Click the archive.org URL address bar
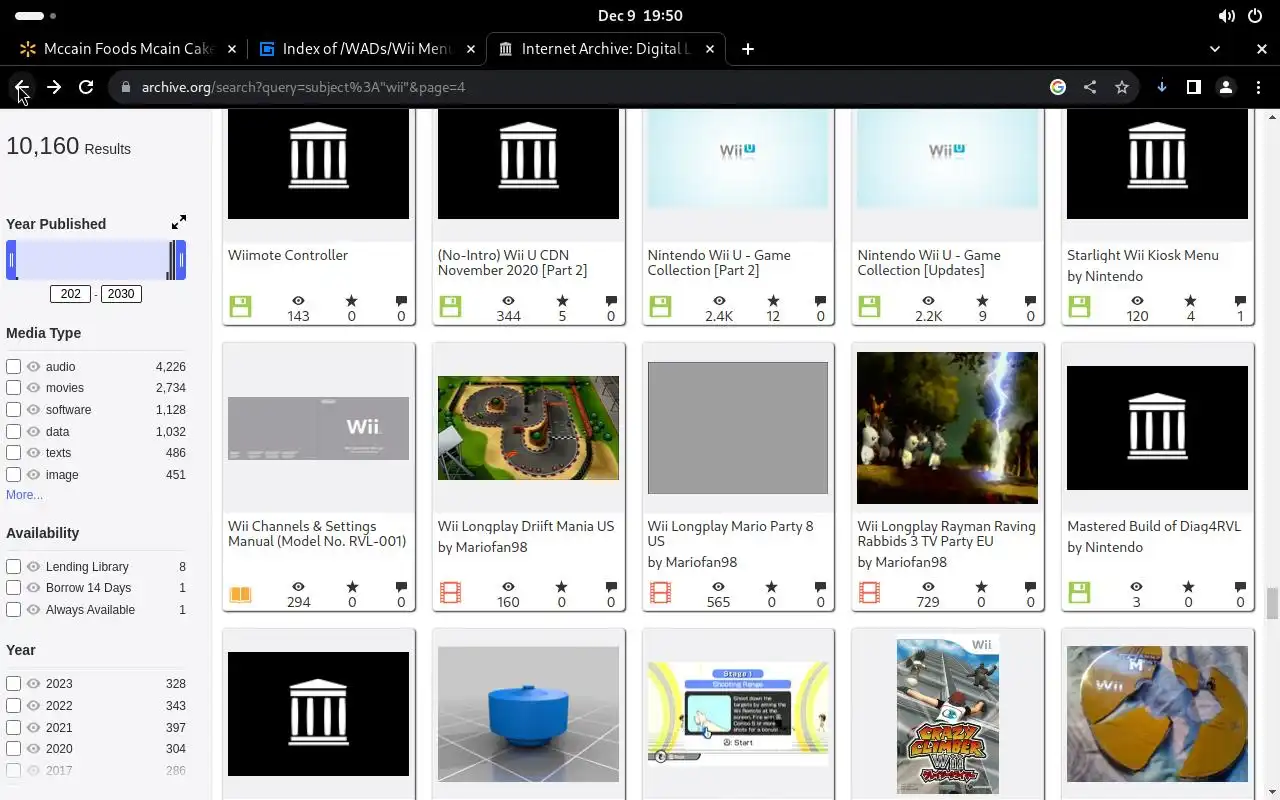 click(x=590, y=87)
